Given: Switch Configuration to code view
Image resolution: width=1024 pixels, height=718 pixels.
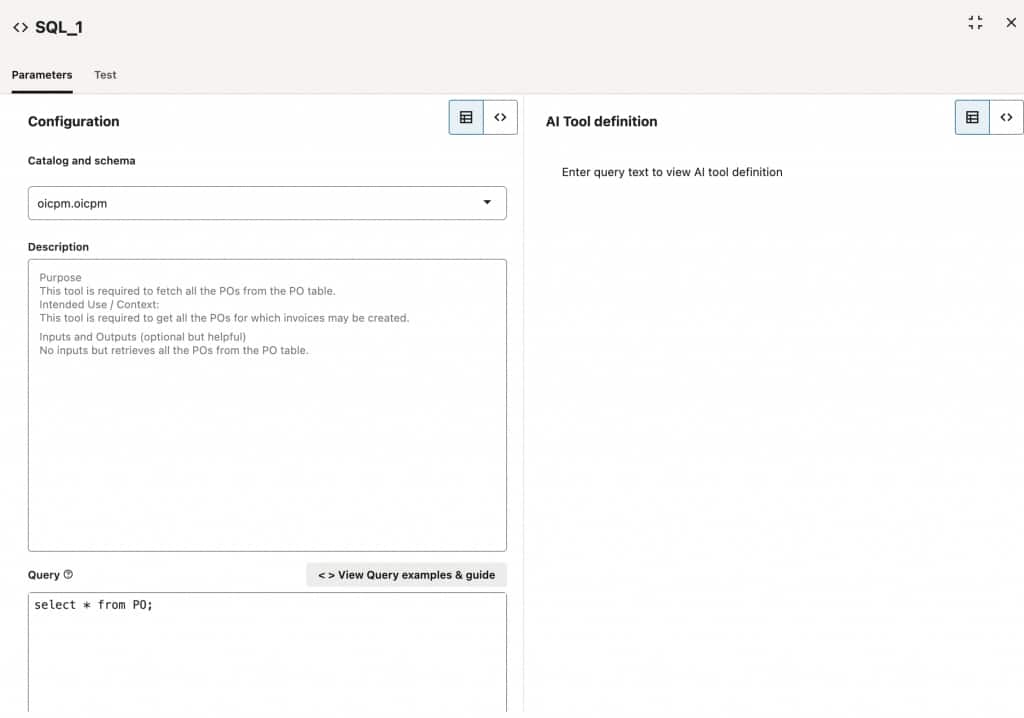Looking at the screenshot, I should pos(500,118).
